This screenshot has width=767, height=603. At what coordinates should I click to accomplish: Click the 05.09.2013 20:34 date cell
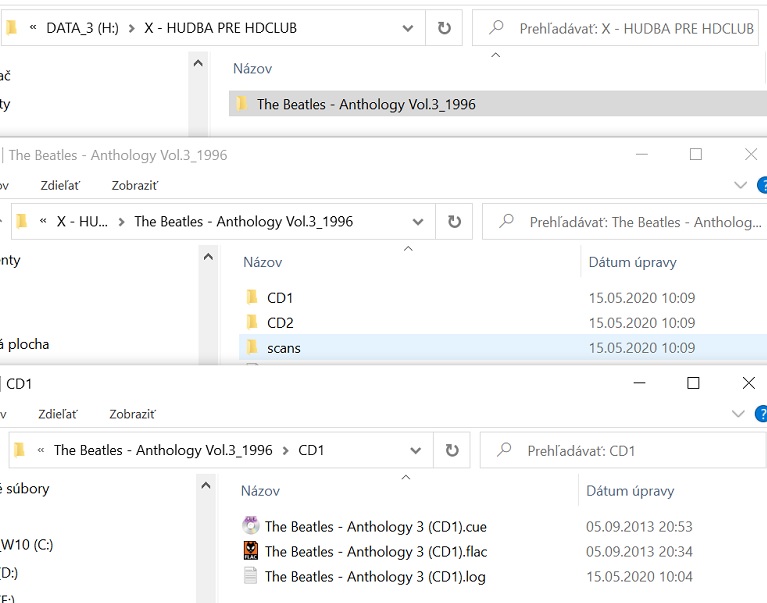639,552
